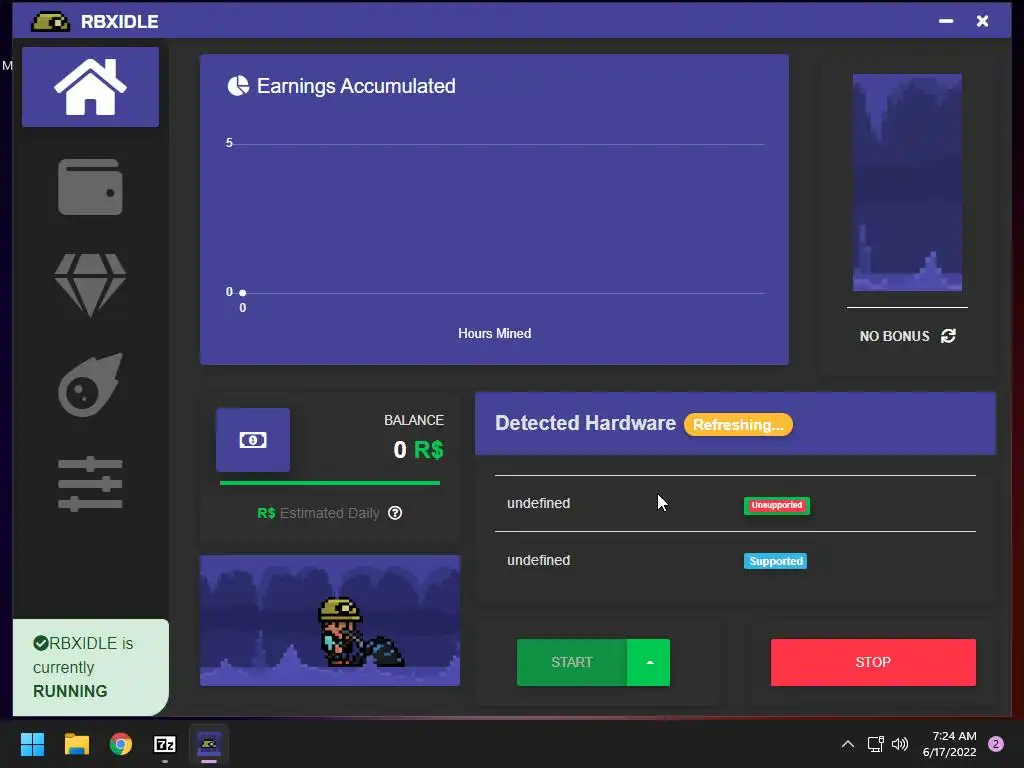This screenshot has height=768, width=1024.
Task: Launch Google Chrome from taskbar
Action: [121, 744]
